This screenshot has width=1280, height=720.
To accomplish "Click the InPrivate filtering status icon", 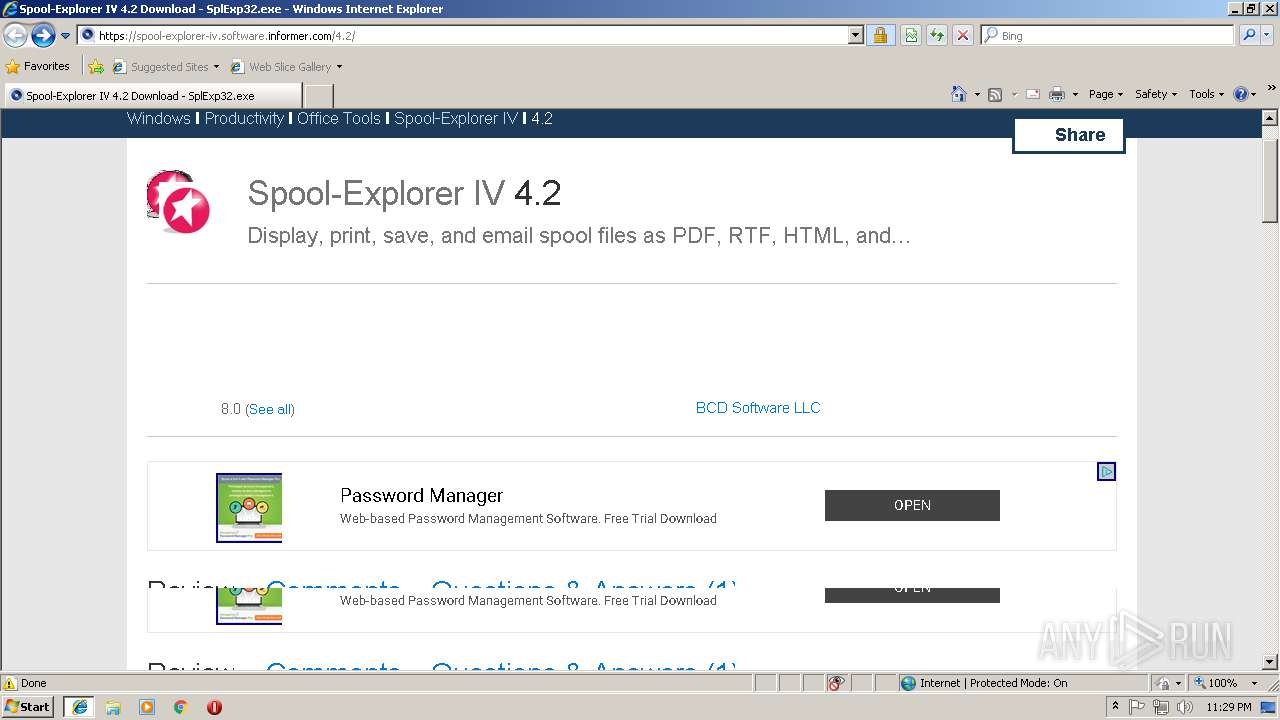I will [837, 683].
